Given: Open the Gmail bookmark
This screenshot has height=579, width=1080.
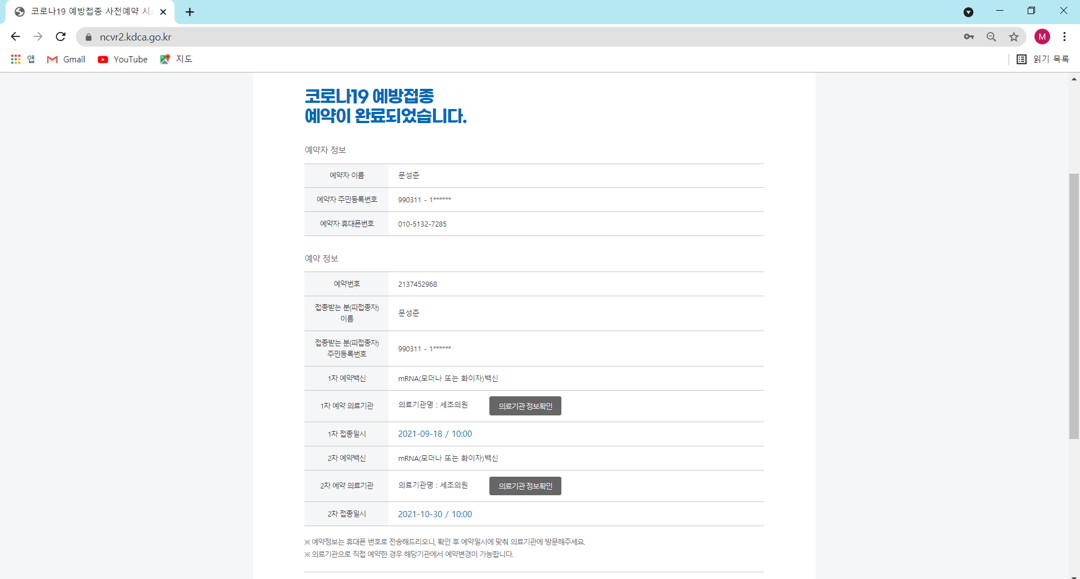Looking at the screenshot, I should coord(66,59).
